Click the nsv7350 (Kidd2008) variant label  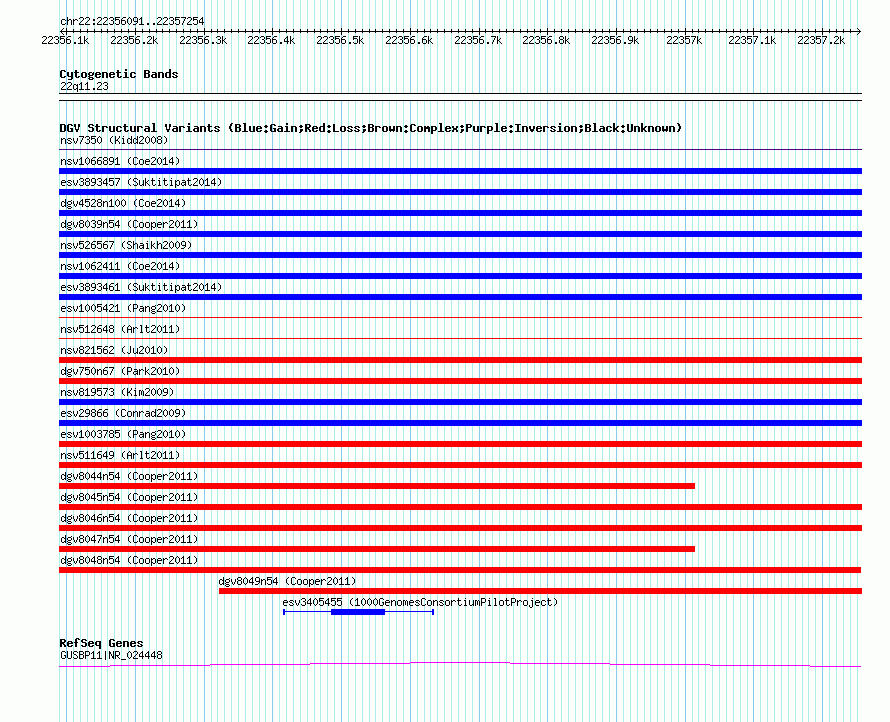pyautogui.click(x=114, y=140)
